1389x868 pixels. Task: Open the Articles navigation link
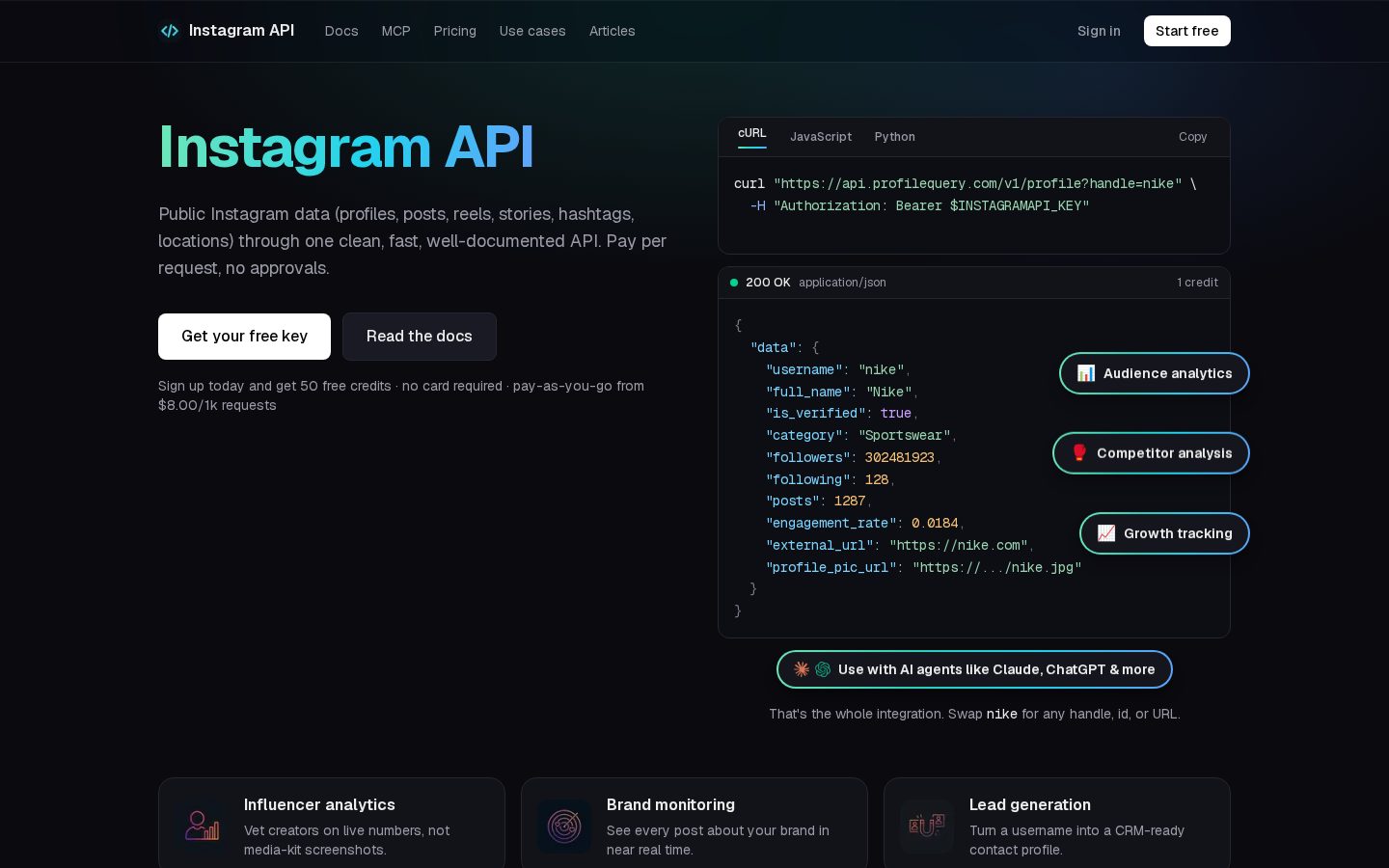pos(613,31)
